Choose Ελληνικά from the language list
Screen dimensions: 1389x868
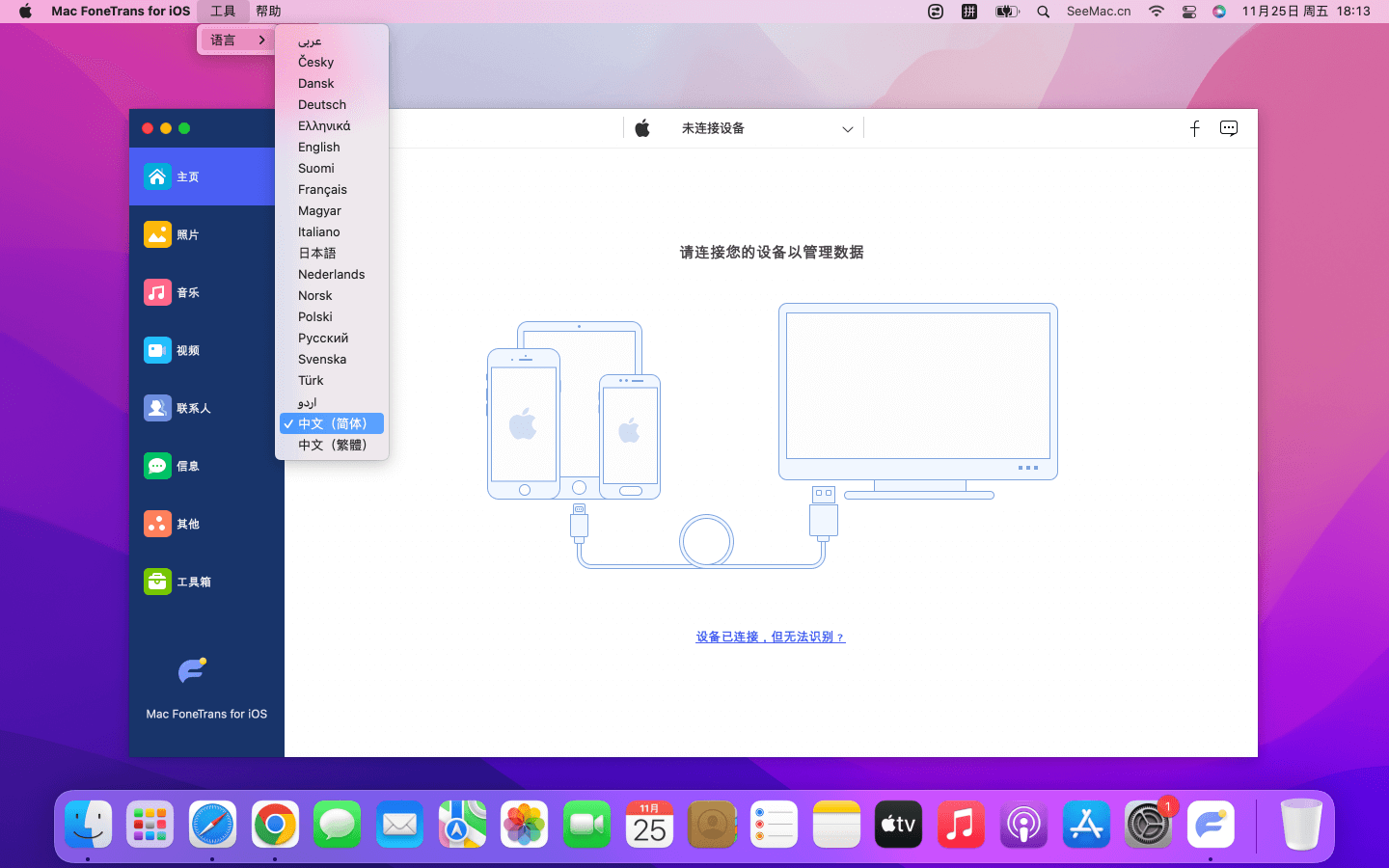[332, 126]
